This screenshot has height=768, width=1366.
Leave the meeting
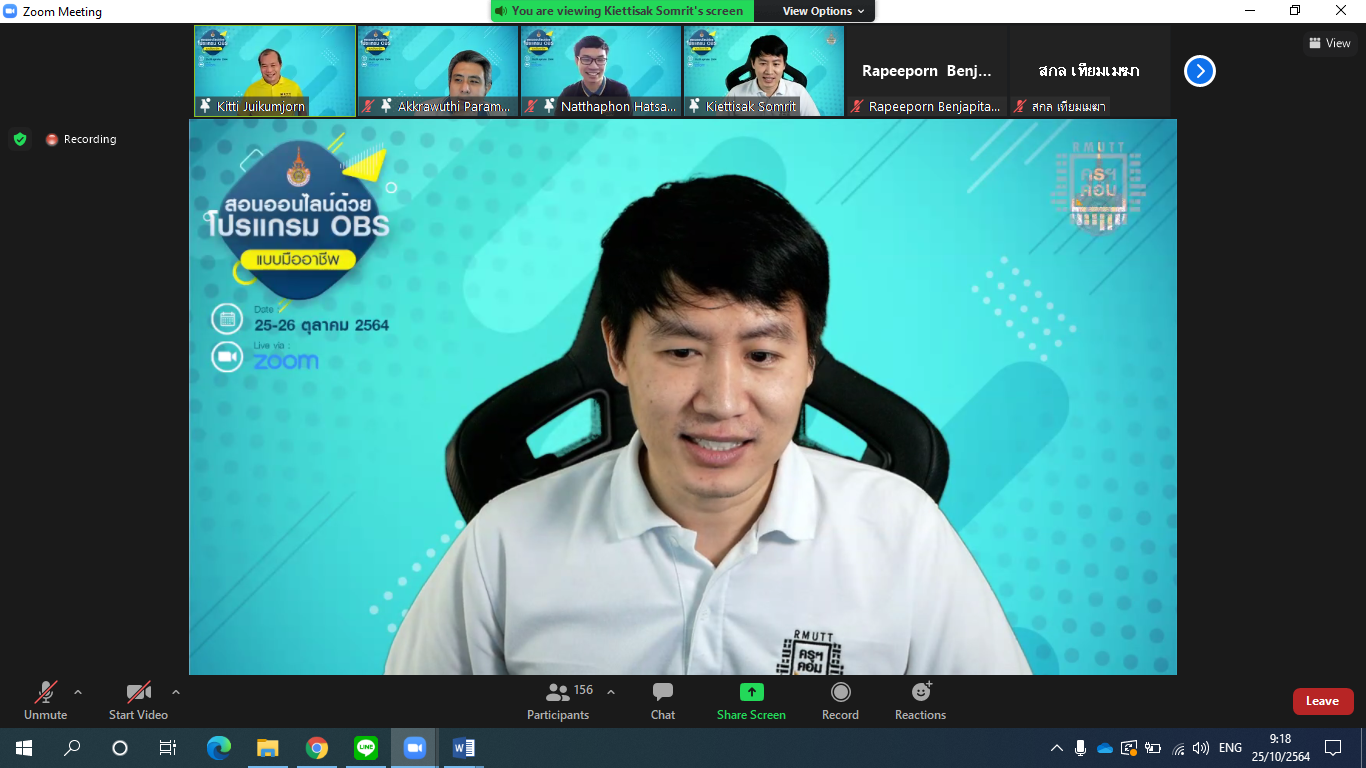(x=1322, y=701)
